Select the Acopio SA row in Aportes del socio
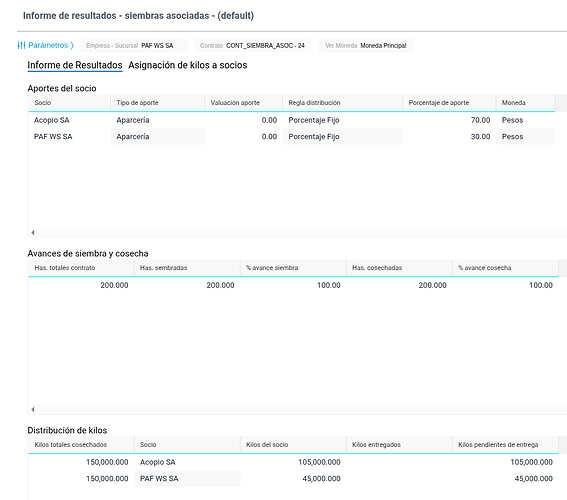The height and width of the screenshot is (500, 567). coord(291,120)
